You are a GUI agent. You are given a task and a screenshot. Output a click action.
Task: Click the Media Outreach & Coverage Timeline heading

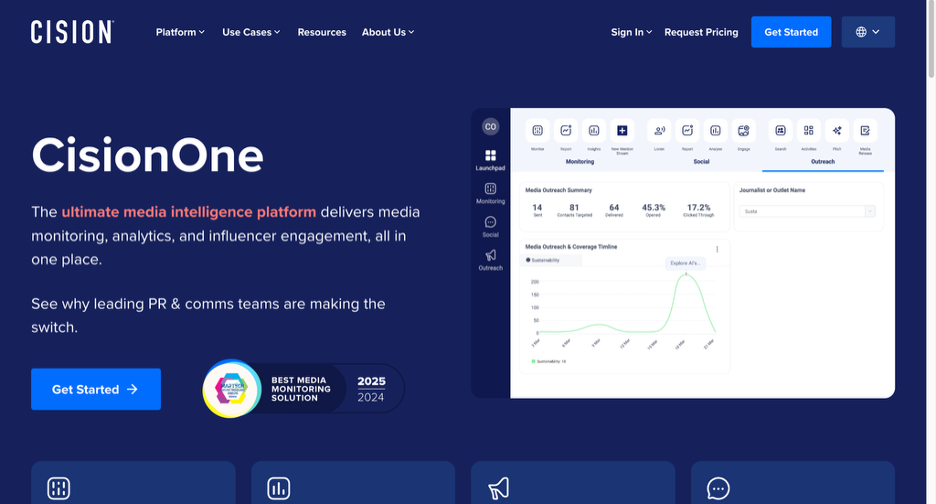pos(571,247)
